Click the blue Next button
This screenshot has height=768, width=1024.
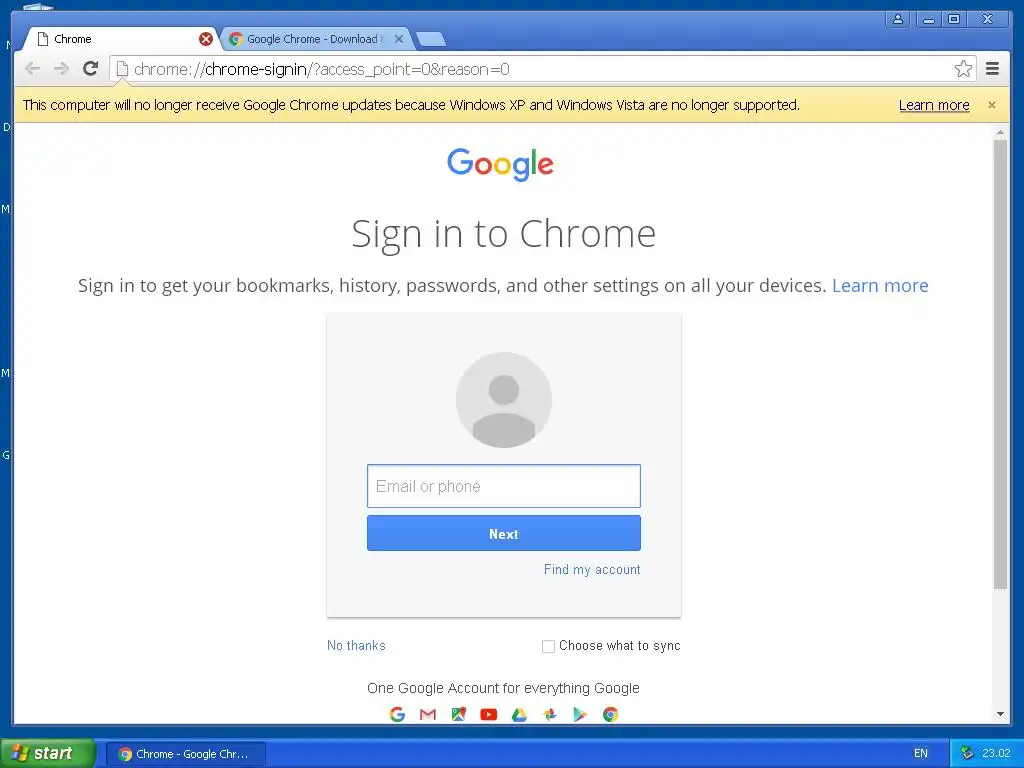coord(504,534)
